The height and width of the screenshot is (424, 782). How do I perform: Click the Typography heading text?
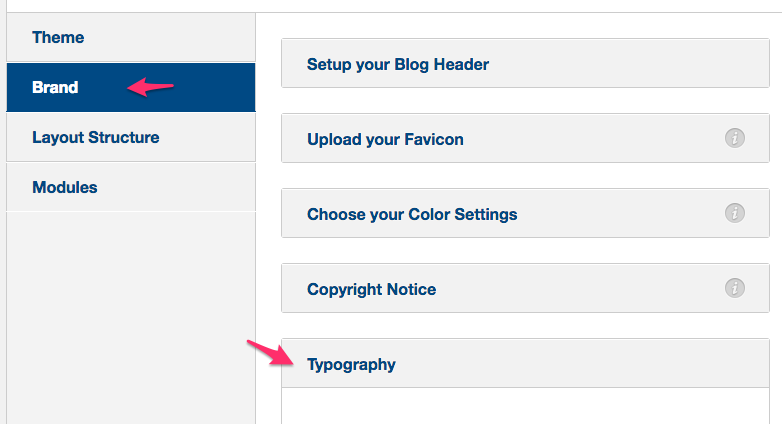pos(351,365)
